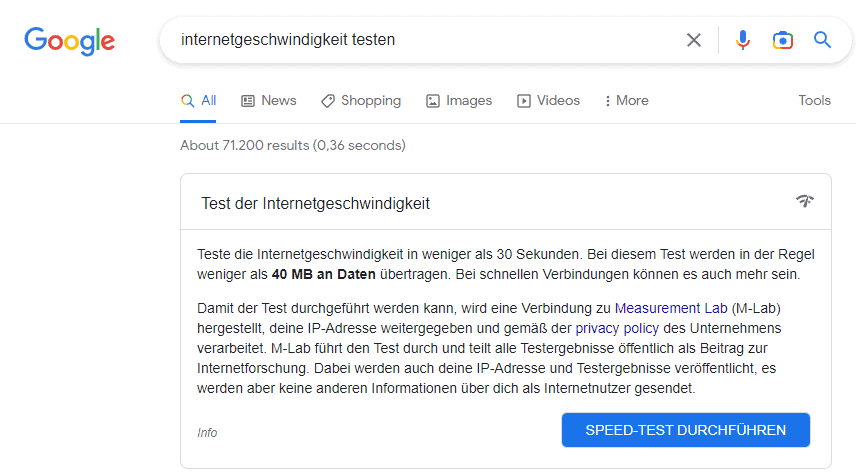Click into the search text field

pos(426,40)
